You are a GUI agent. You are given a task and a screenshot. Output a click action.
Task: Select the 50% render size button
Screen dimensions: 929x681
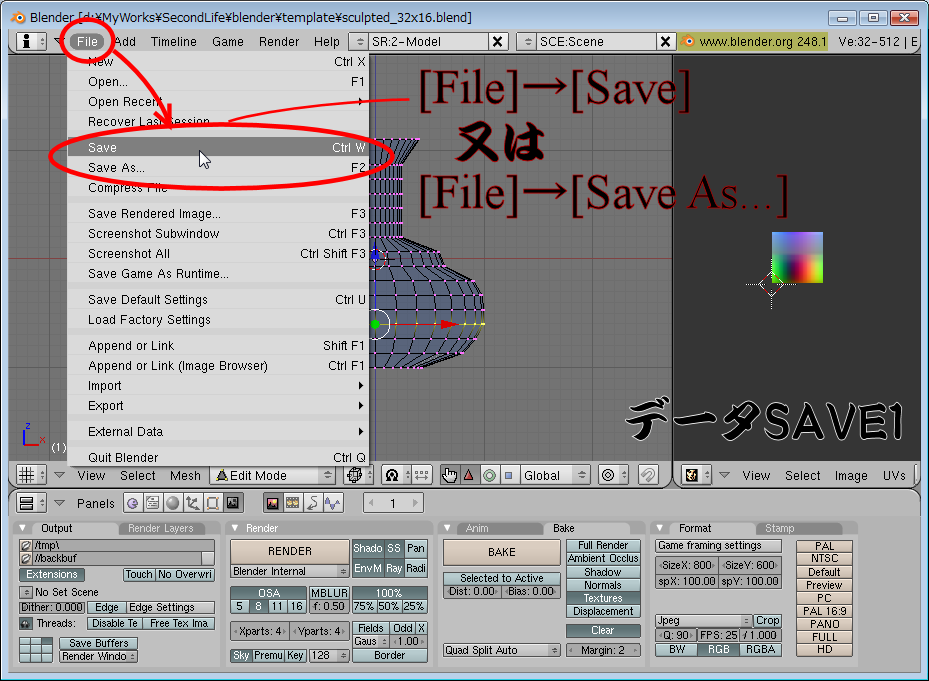(389, 606)
